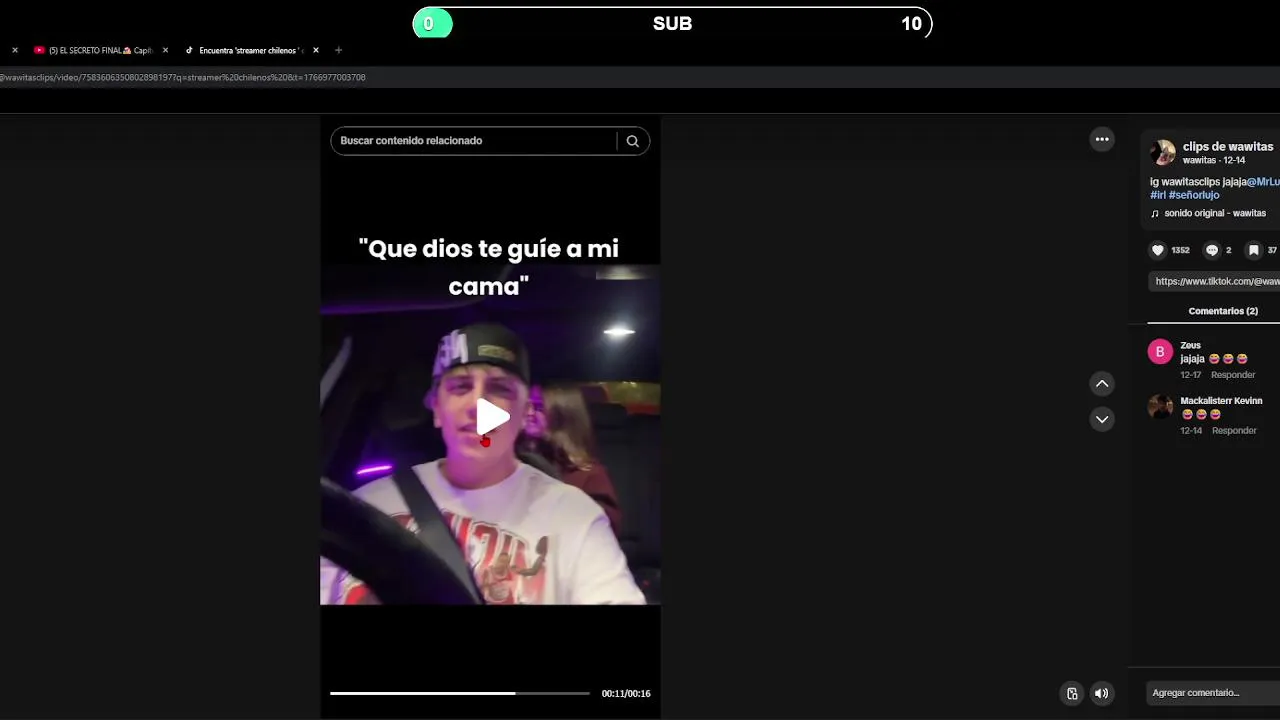Open the comment bubble icon
The width and height of the screenshot is (1280, 720).
click(x=1212, y=250)
